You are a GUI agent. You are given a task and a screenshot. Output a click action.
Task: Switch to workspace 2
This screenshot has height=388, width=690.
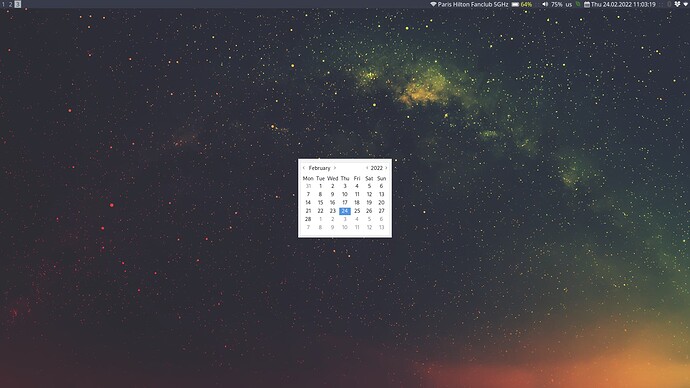[x=11, y=4]
